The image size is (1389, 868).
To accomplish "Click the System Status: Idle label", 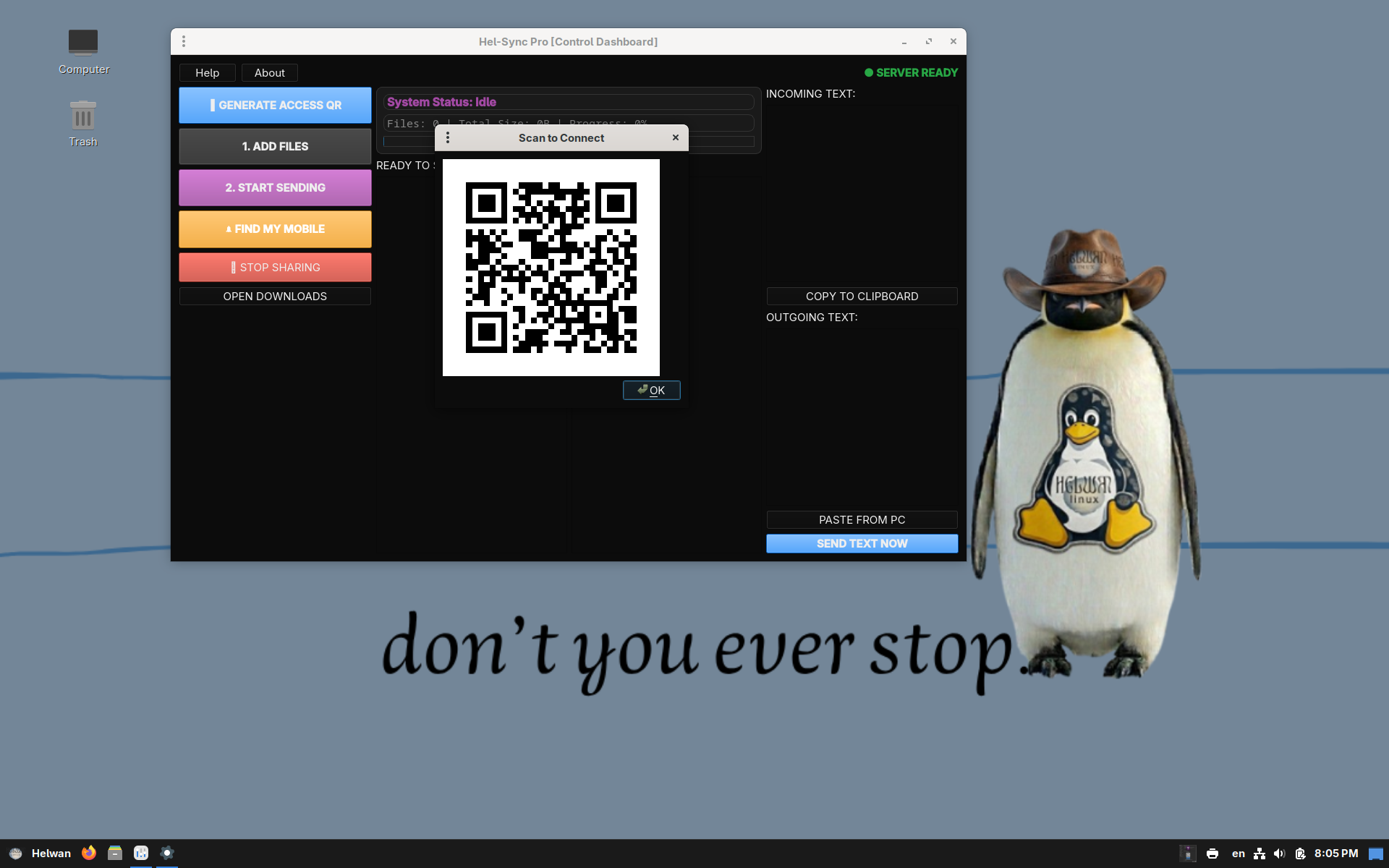I will (441, 102).
